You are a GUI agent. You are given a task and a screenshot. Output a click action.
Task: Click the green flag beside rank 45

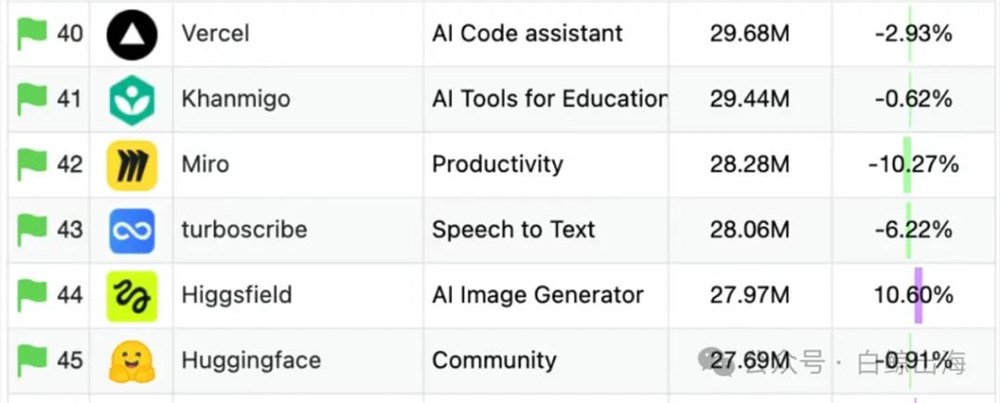tap(32, 360)
